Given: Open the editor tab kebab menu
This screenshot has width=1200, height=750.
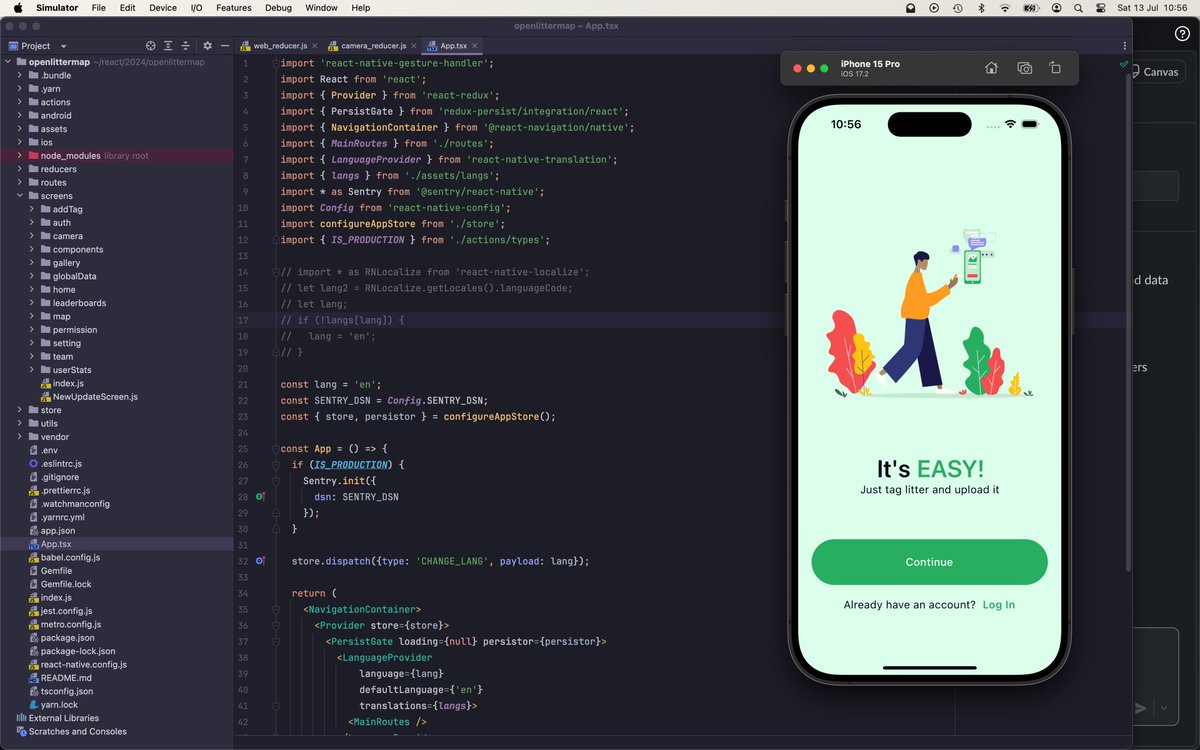Looking at the screenshot, I should click(x=1124, y=46).
